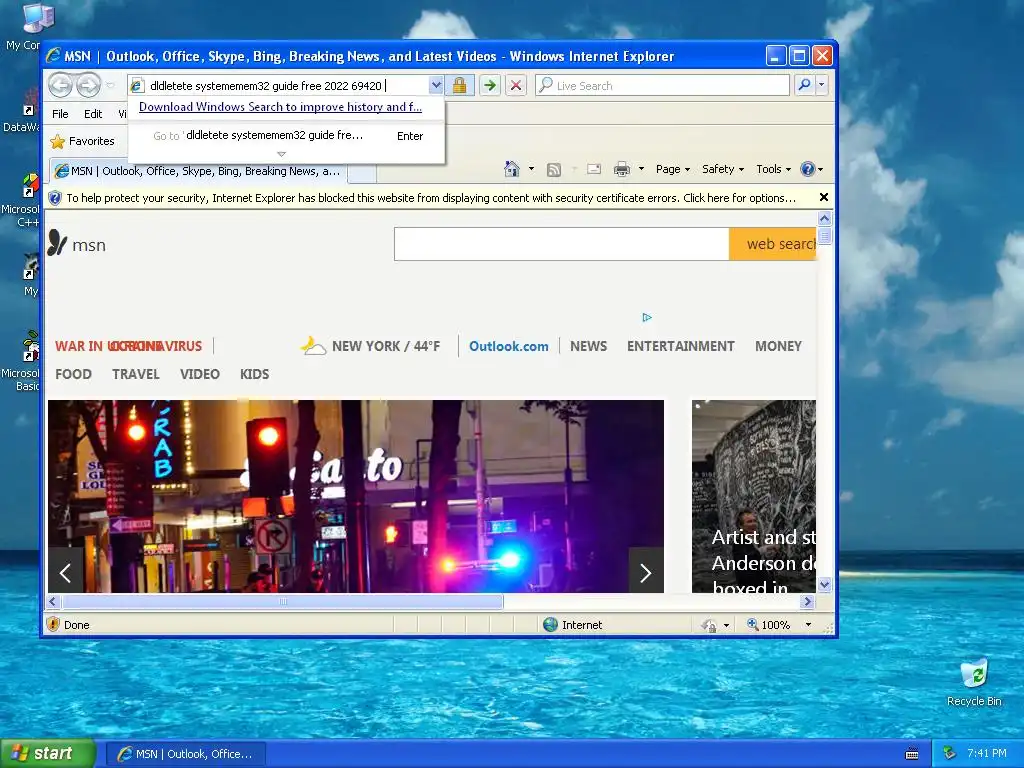Click the Go to suggestion entry
The width and height of the screenshot is (1024, 768).
(x=286, y=135)
